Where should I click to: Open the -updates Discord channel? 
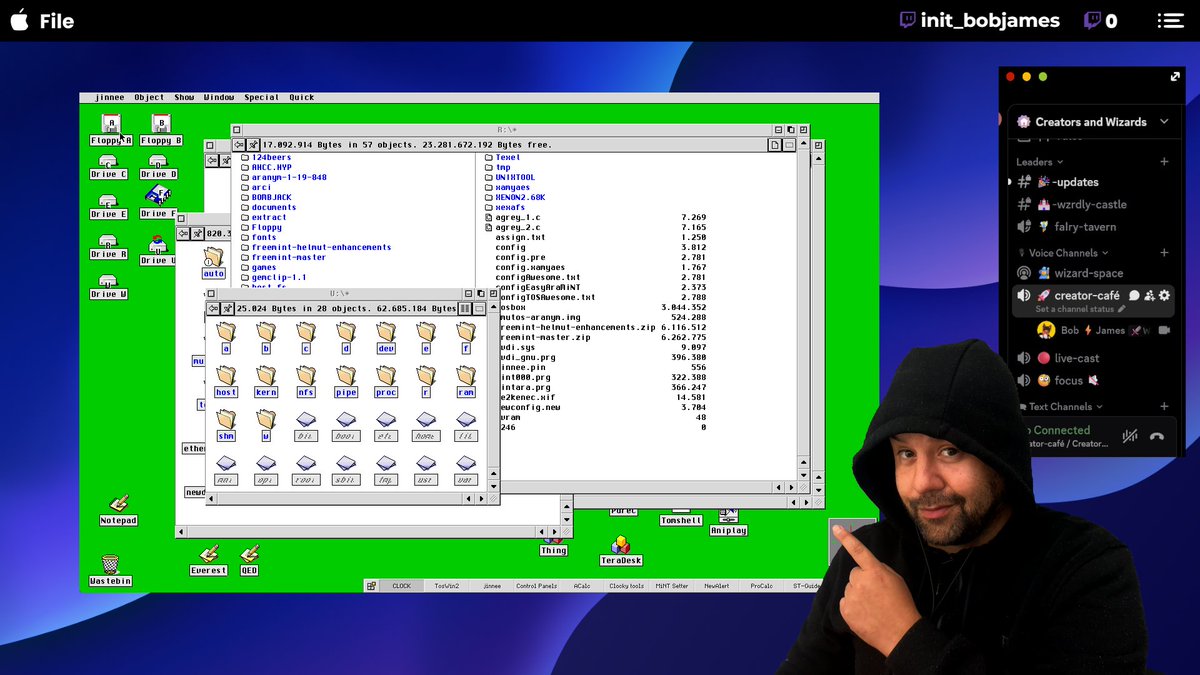tap(1075, 182)
